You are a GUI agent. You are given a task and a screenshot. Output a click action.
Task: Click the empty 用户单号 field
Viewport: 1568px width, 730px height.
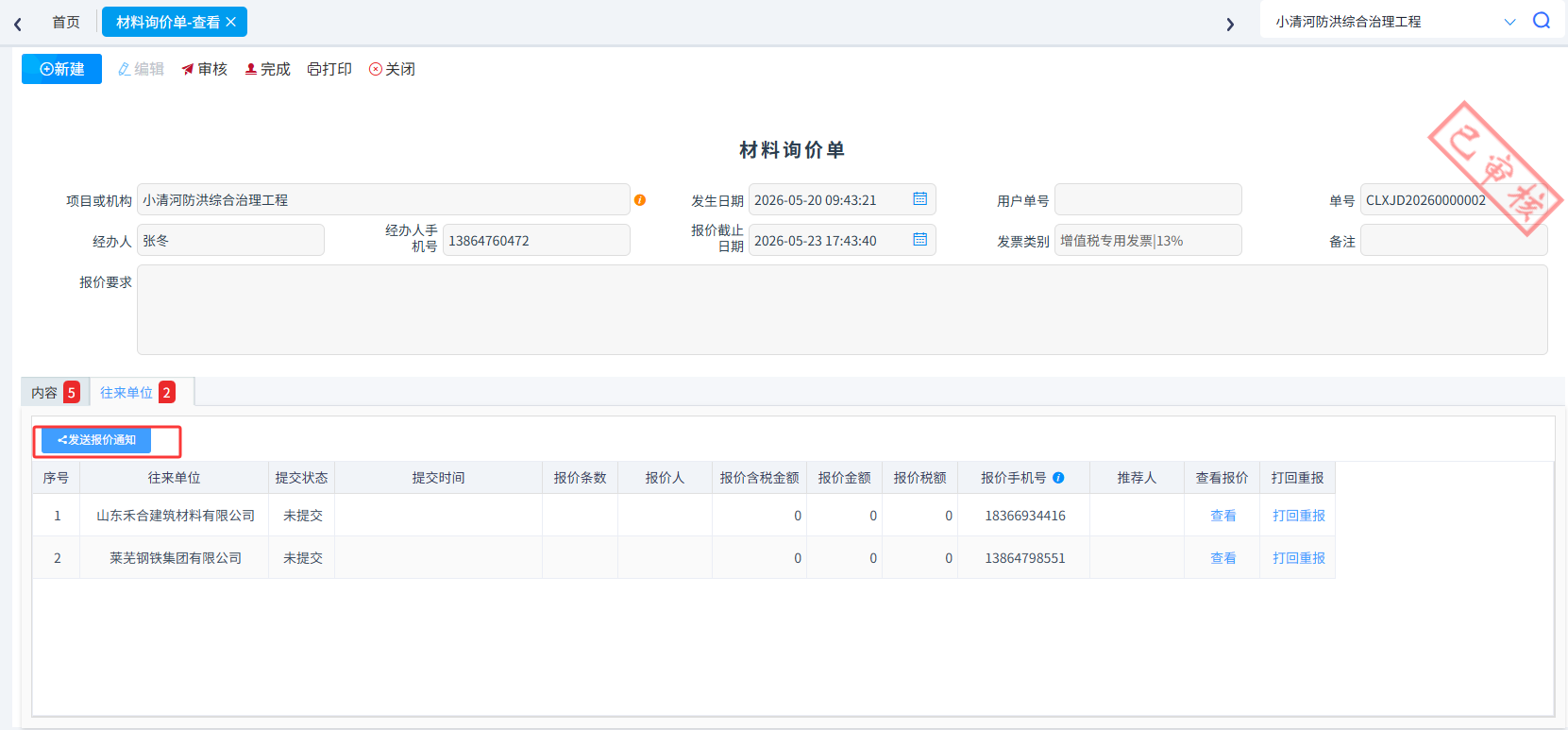(1148, 199)
